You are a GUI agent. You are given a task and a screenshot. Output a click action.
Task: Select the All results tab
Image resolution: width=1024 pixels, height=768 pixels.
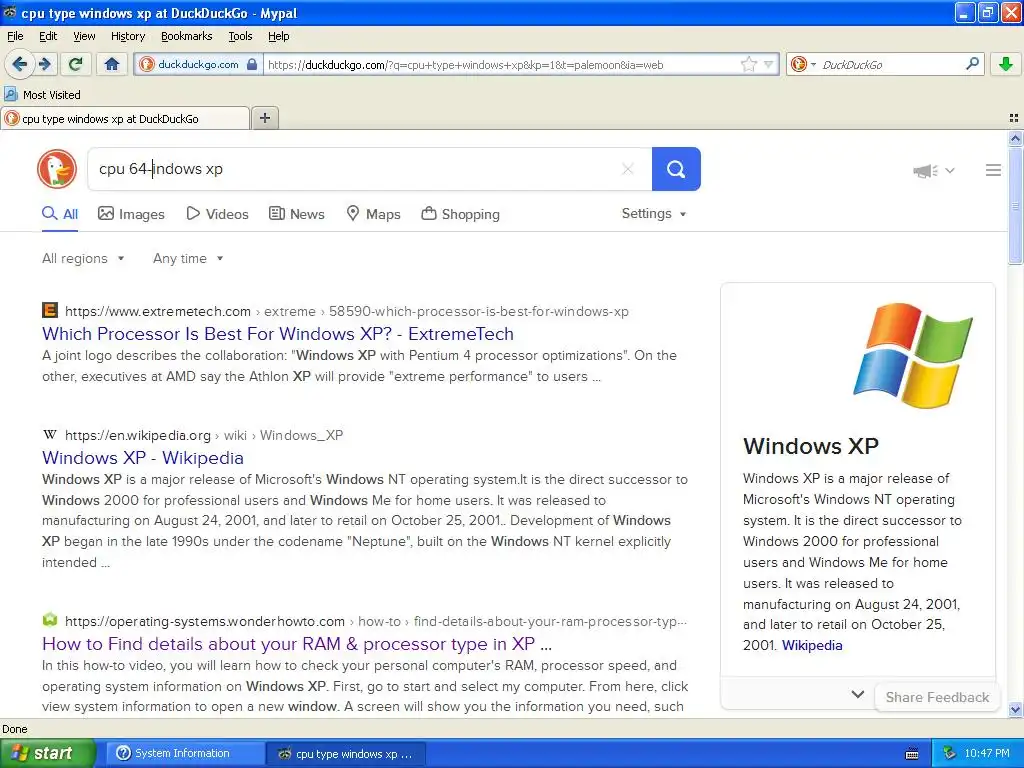[60, 214]
